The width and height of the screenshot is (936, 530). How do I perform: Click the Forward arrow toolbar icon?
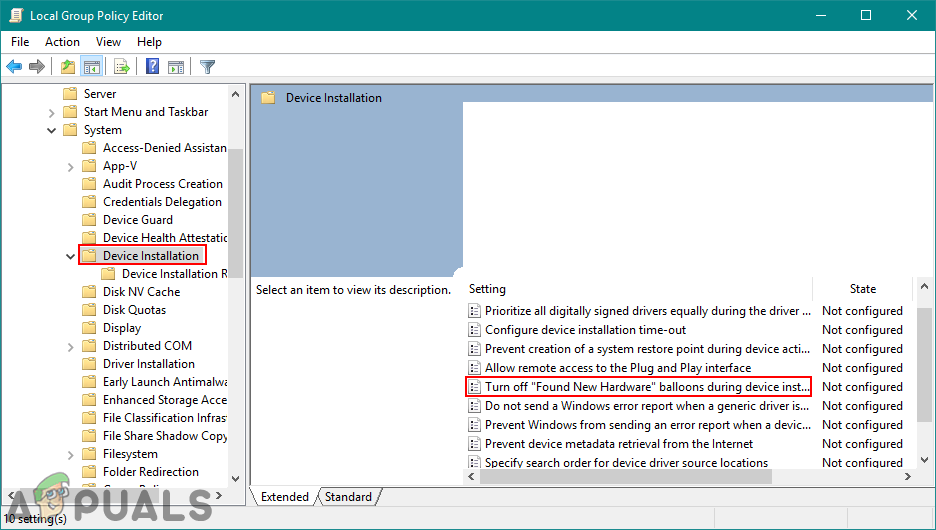tap(37, 66)
